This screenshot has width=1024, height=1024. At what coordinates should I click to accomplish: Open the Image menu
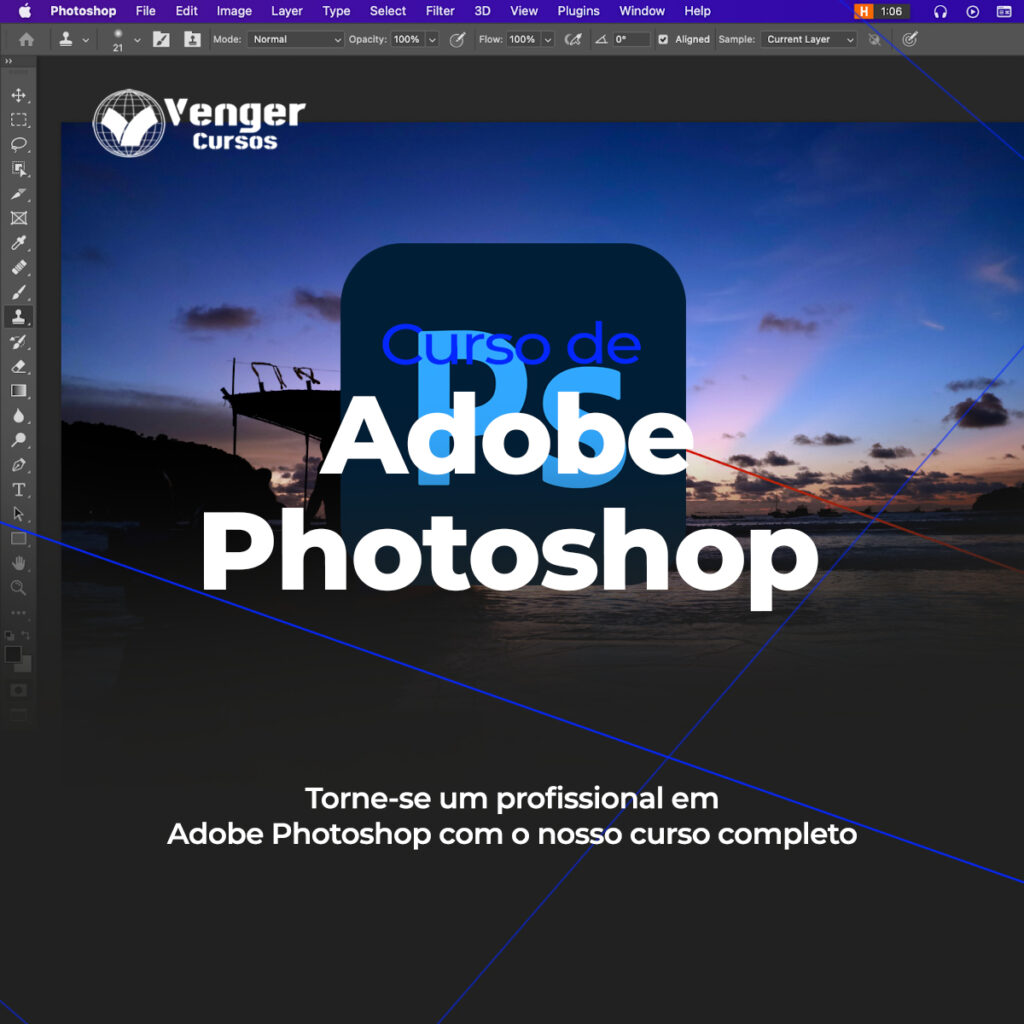pos(234,11)
